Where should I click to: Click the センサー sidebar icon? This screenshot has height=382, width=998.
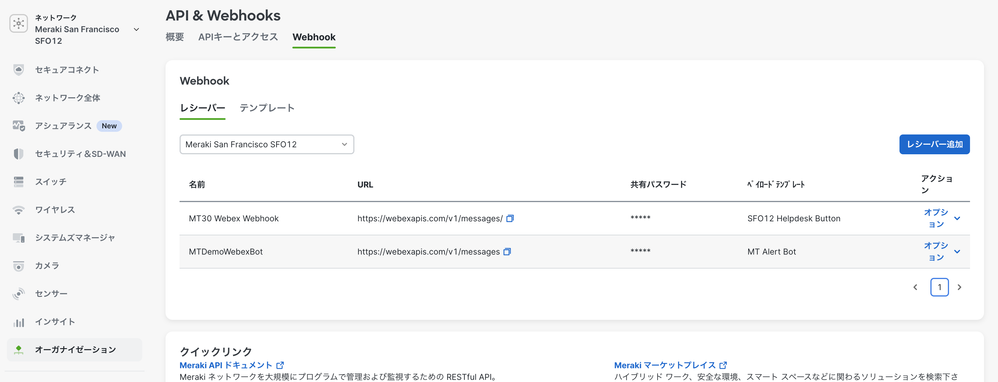19,294
